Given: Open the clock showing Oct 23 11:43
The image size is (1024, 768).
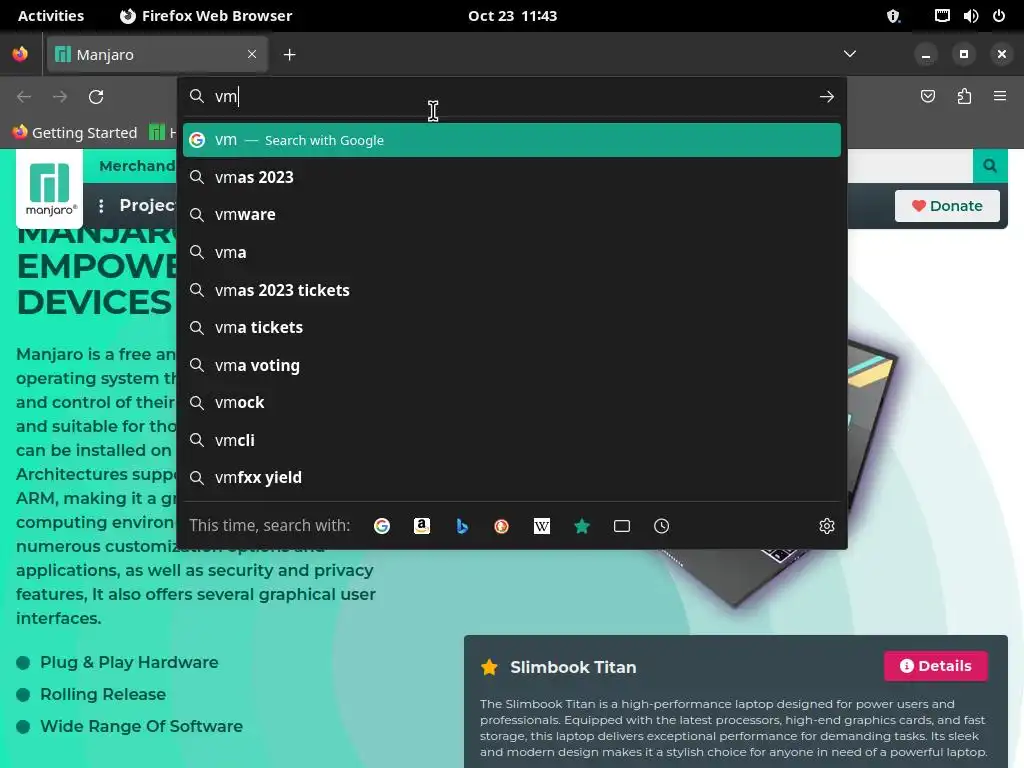Looking at the screenshot, I should (x=513, y=16).
